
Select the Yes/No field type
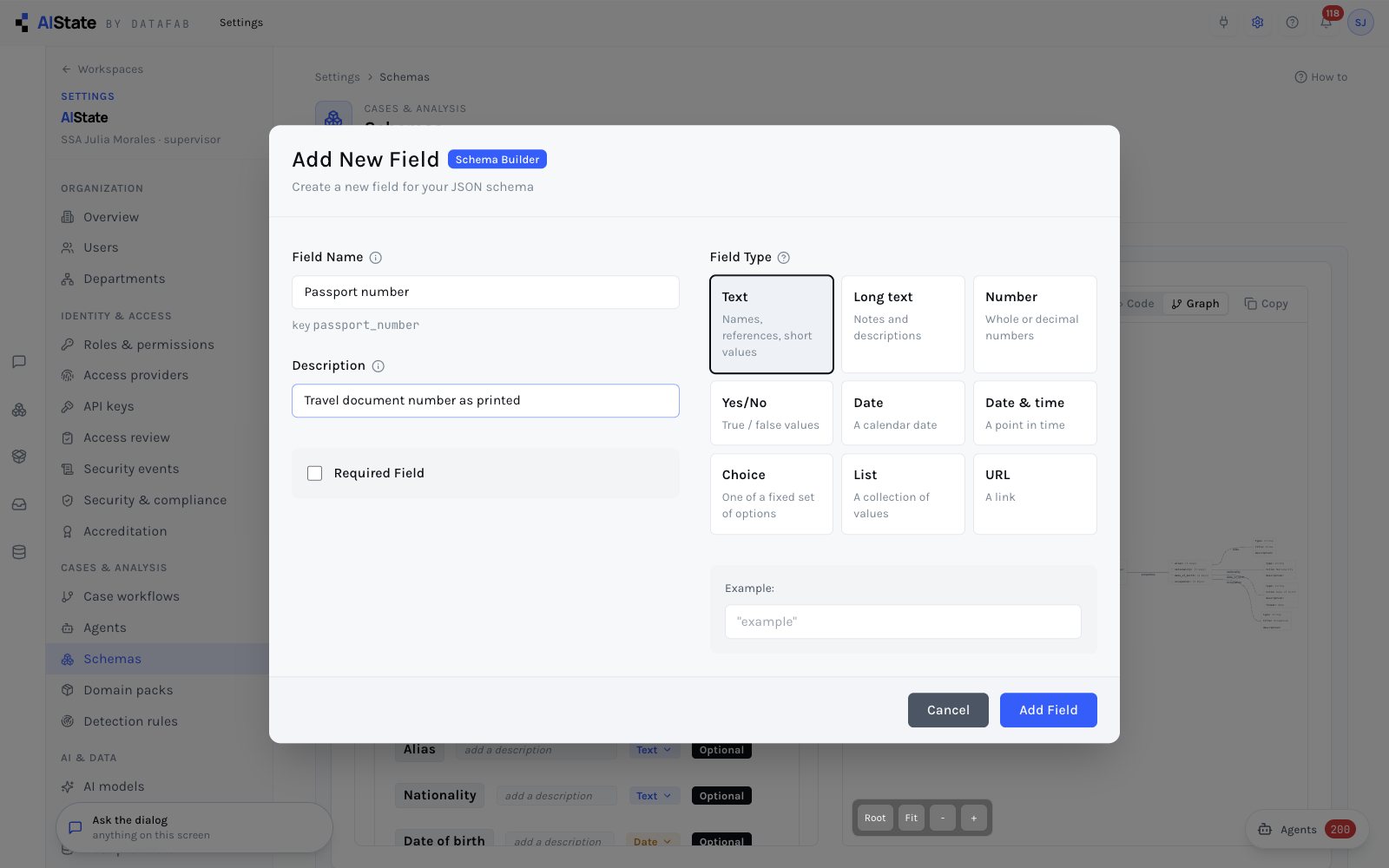pyautogui.click(x=772, y=413)
